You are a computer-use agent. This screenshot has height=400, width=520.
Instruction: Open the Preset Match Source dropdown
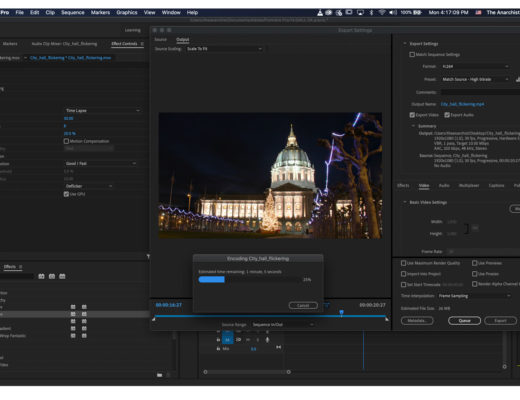tap(475, 79)
